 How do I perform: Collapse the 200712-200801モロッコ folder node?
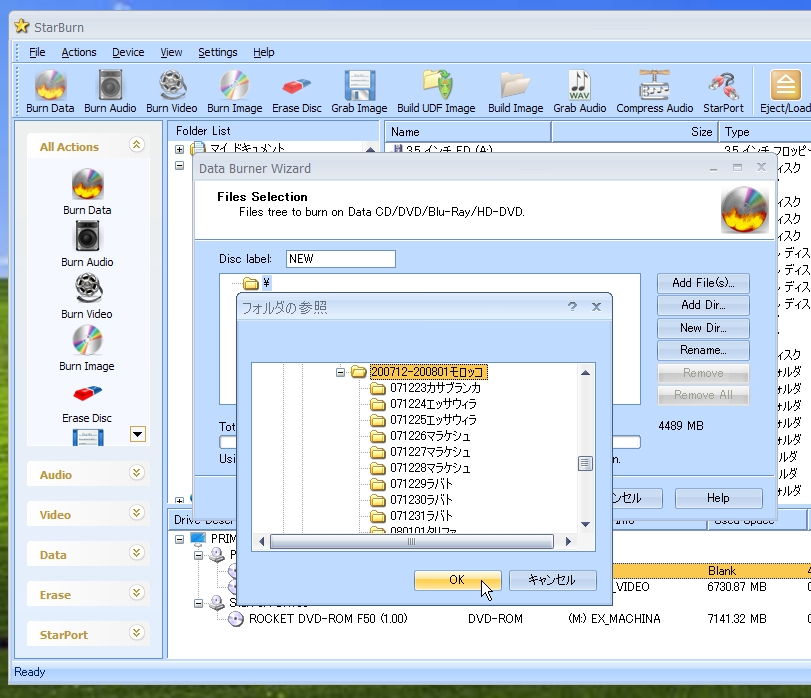tap(340, 372)
